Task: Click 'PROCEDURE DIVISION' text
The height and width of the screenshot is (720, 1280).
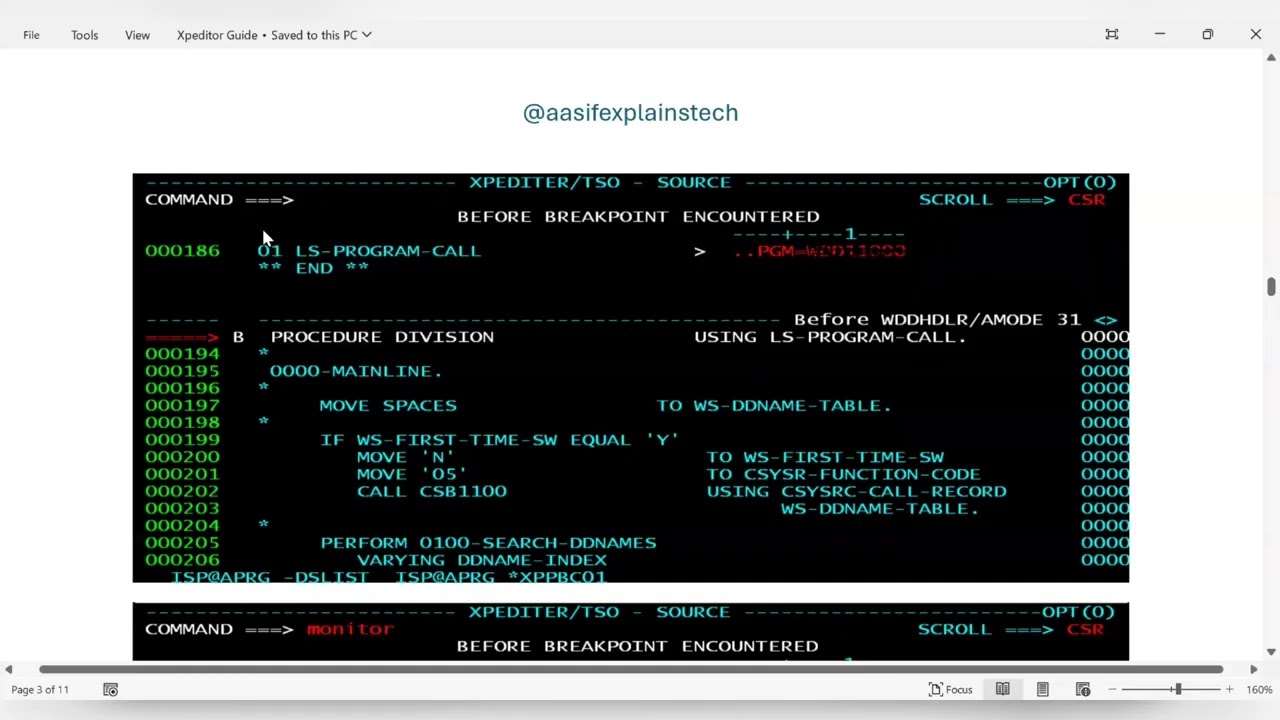Action: click(x=382, y=337)
